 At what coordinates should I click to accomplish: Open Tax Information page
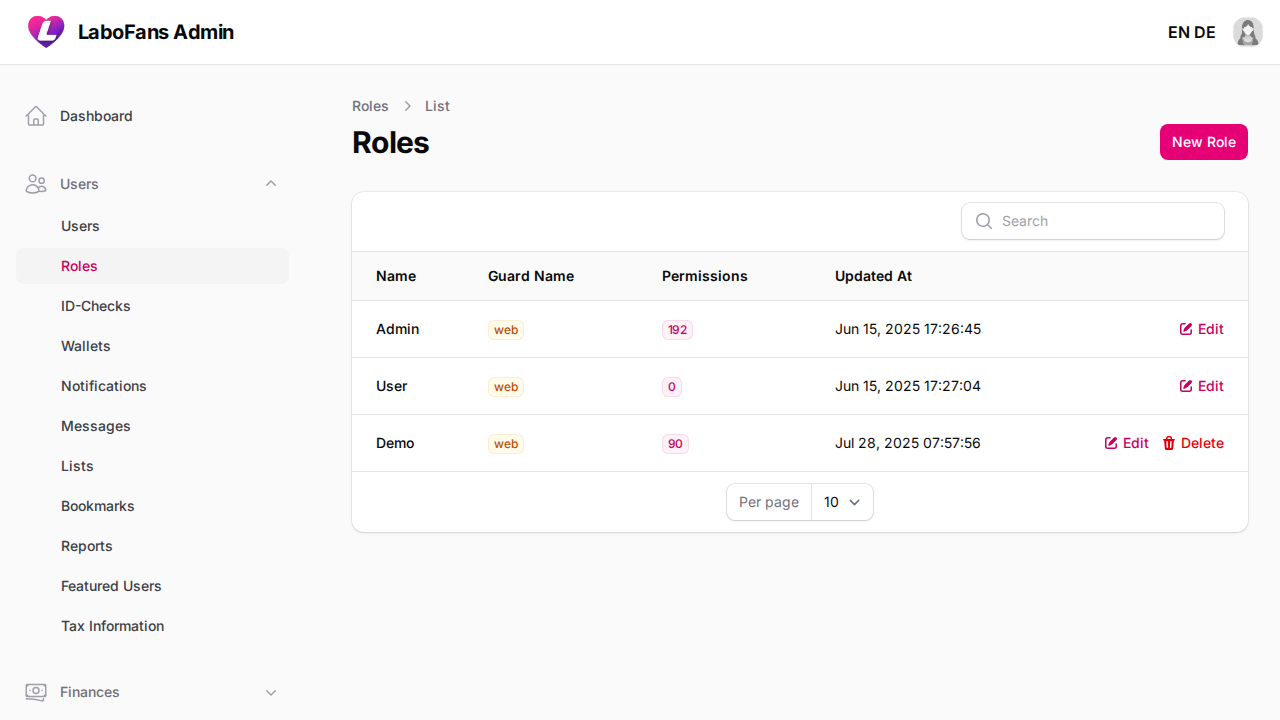pos(152,626)
